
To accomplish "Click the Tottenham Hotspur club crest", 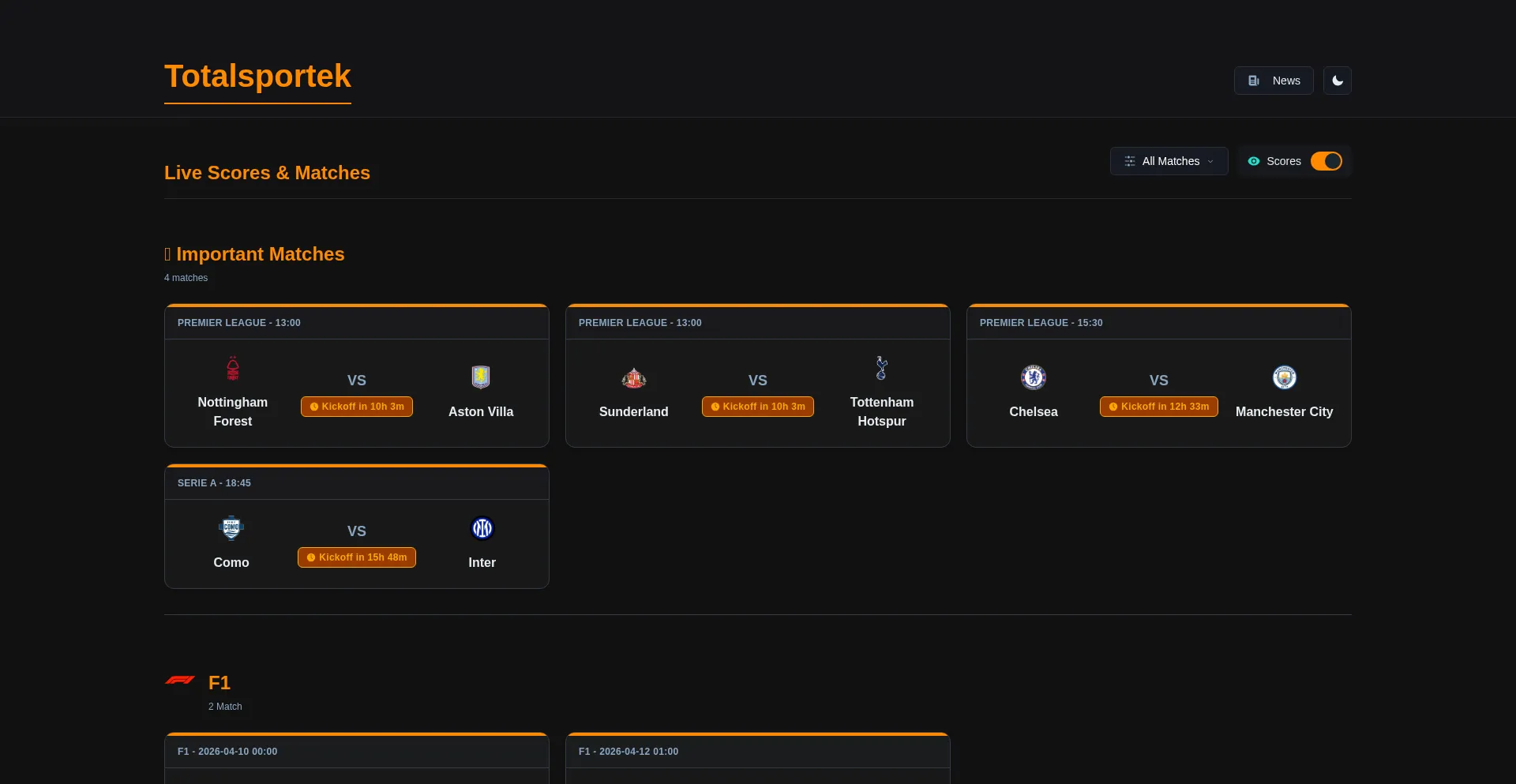I will point(882,368).
